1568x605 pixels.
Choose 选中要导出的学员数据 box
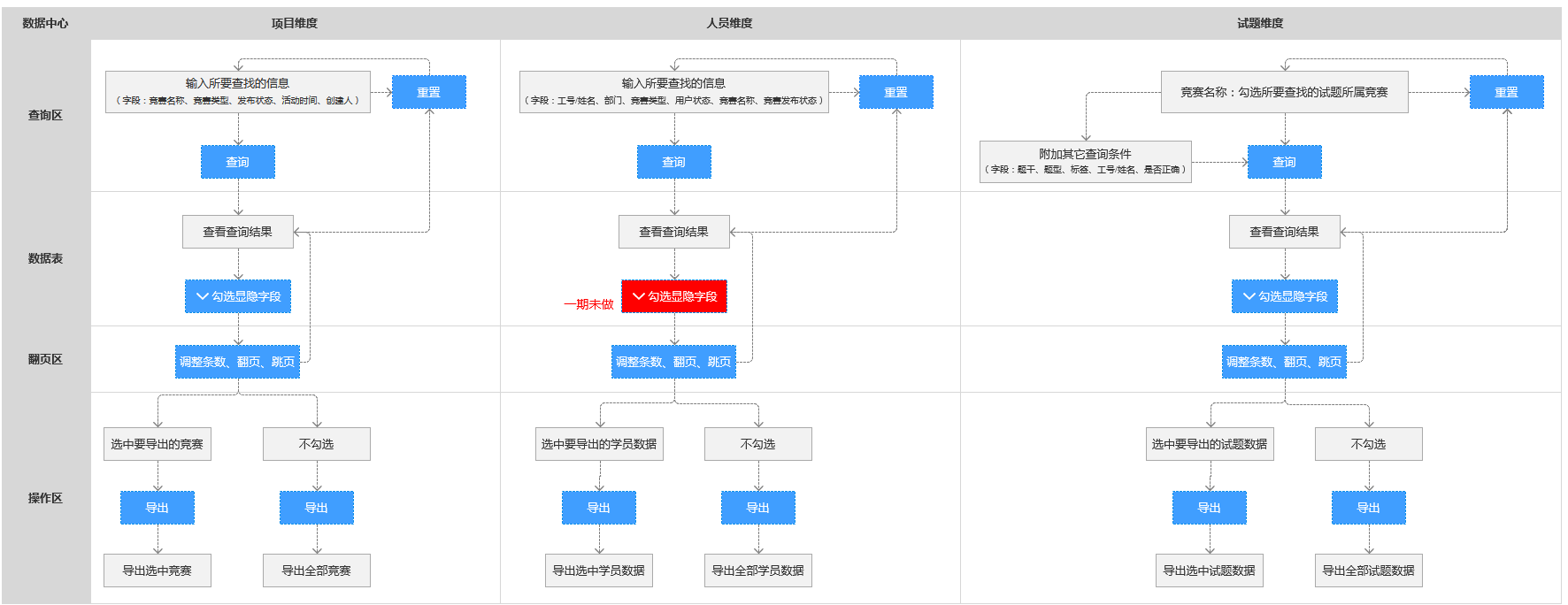pyautogui.click(x=599, y=444)
